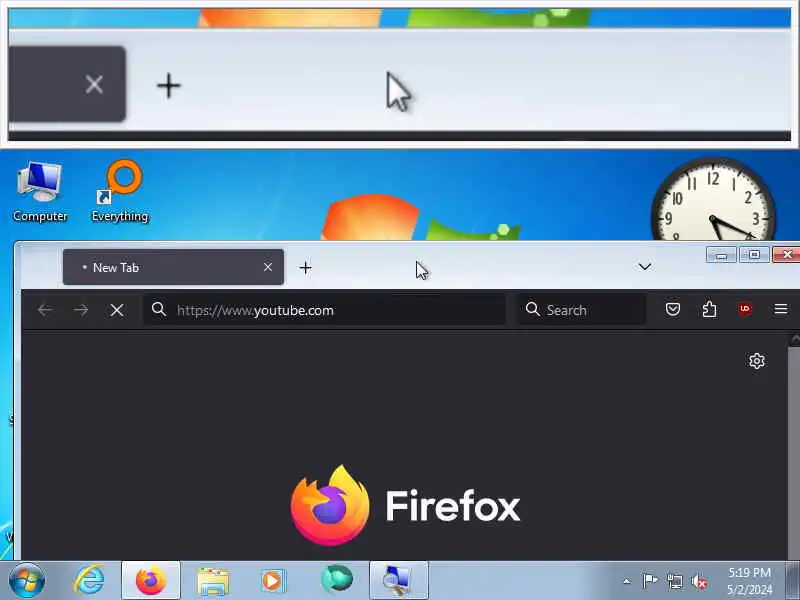
Task: Open the 5:19 PM taskbar clock
Action: (749, 581)
